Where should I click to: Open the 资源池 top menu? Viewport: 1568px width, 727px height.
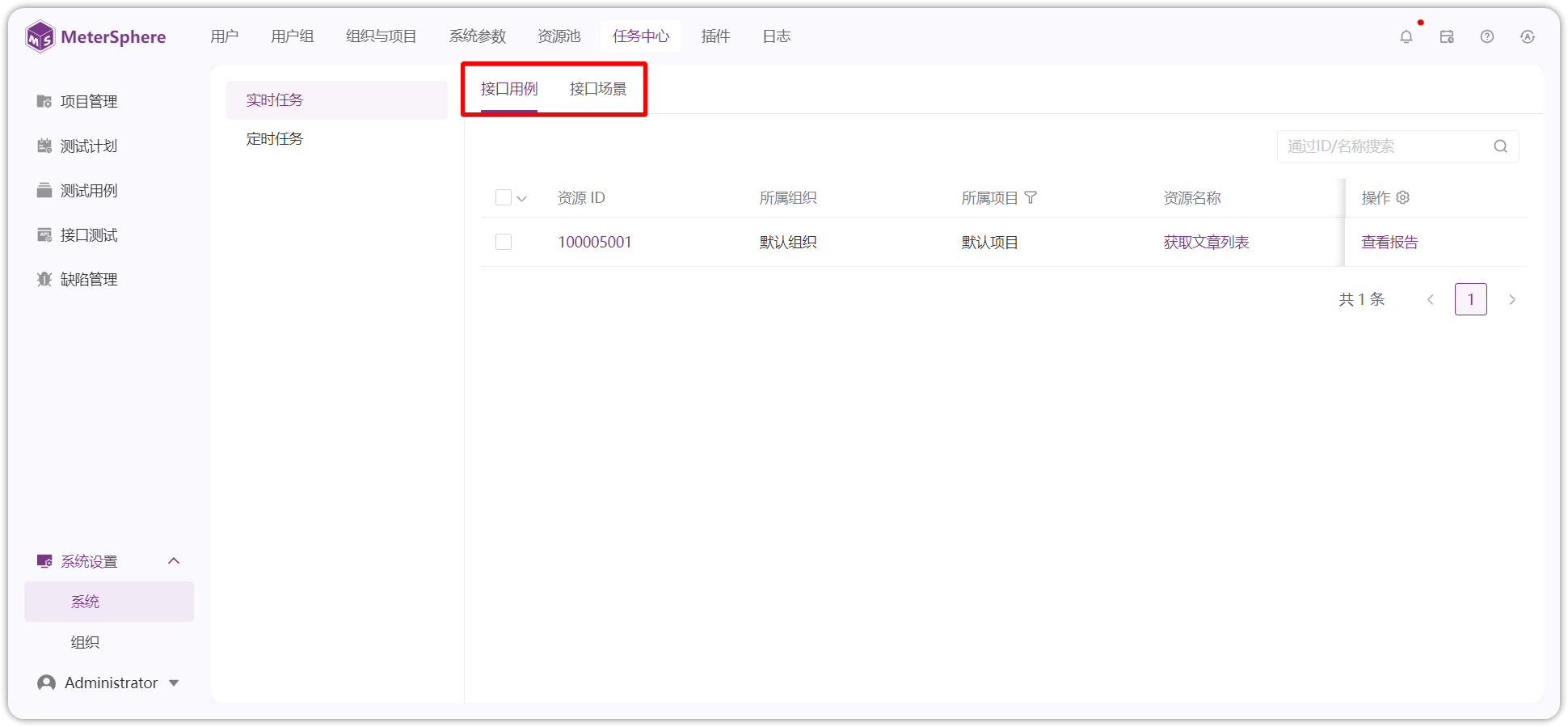[559, 36]
